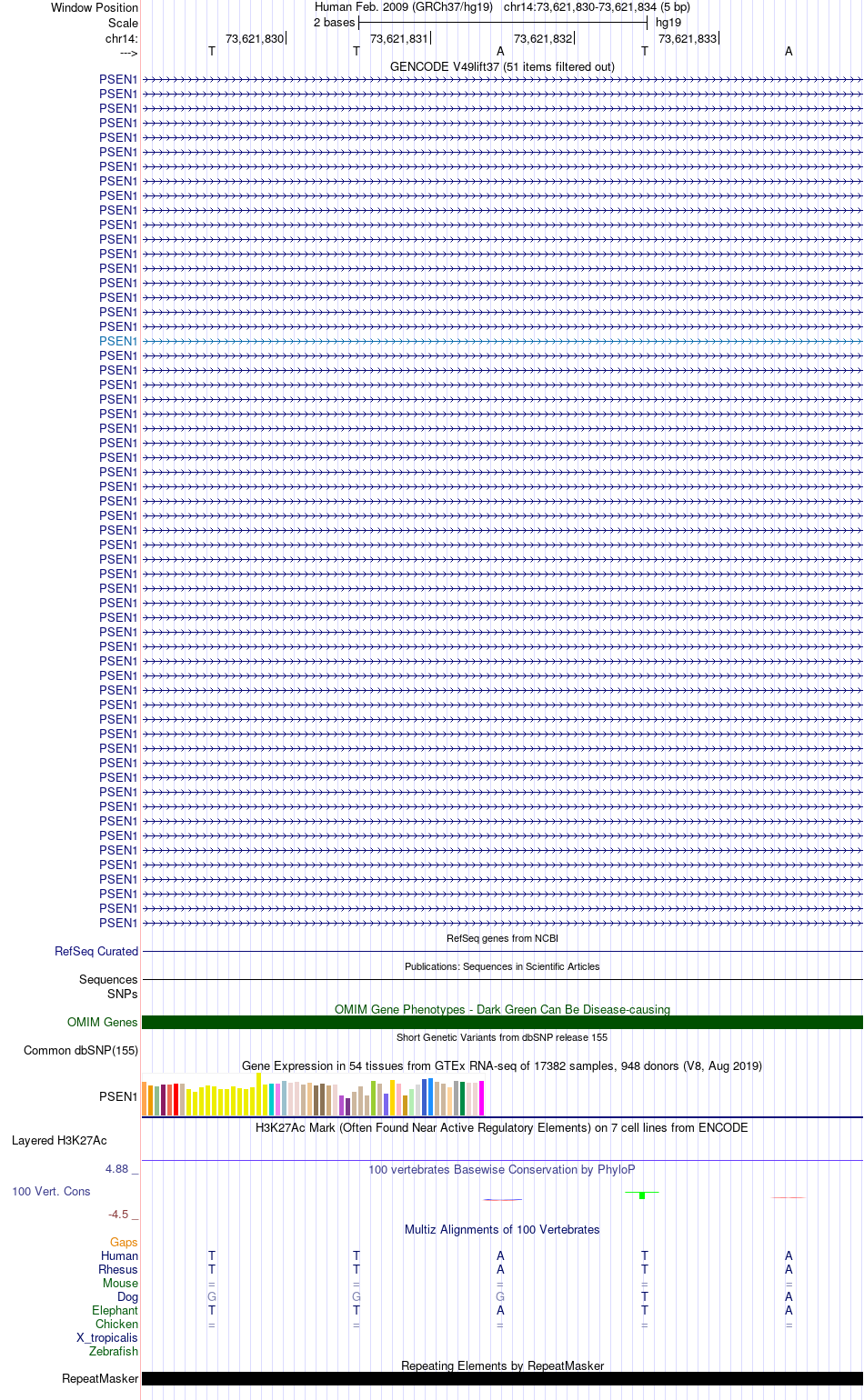Image resolution: width=864 pixels, height=1400 pixels.
Task: Click coordinates chr14:73,621,830-73,621,834 (5 bp)
Action: click(x=597, y=6)
